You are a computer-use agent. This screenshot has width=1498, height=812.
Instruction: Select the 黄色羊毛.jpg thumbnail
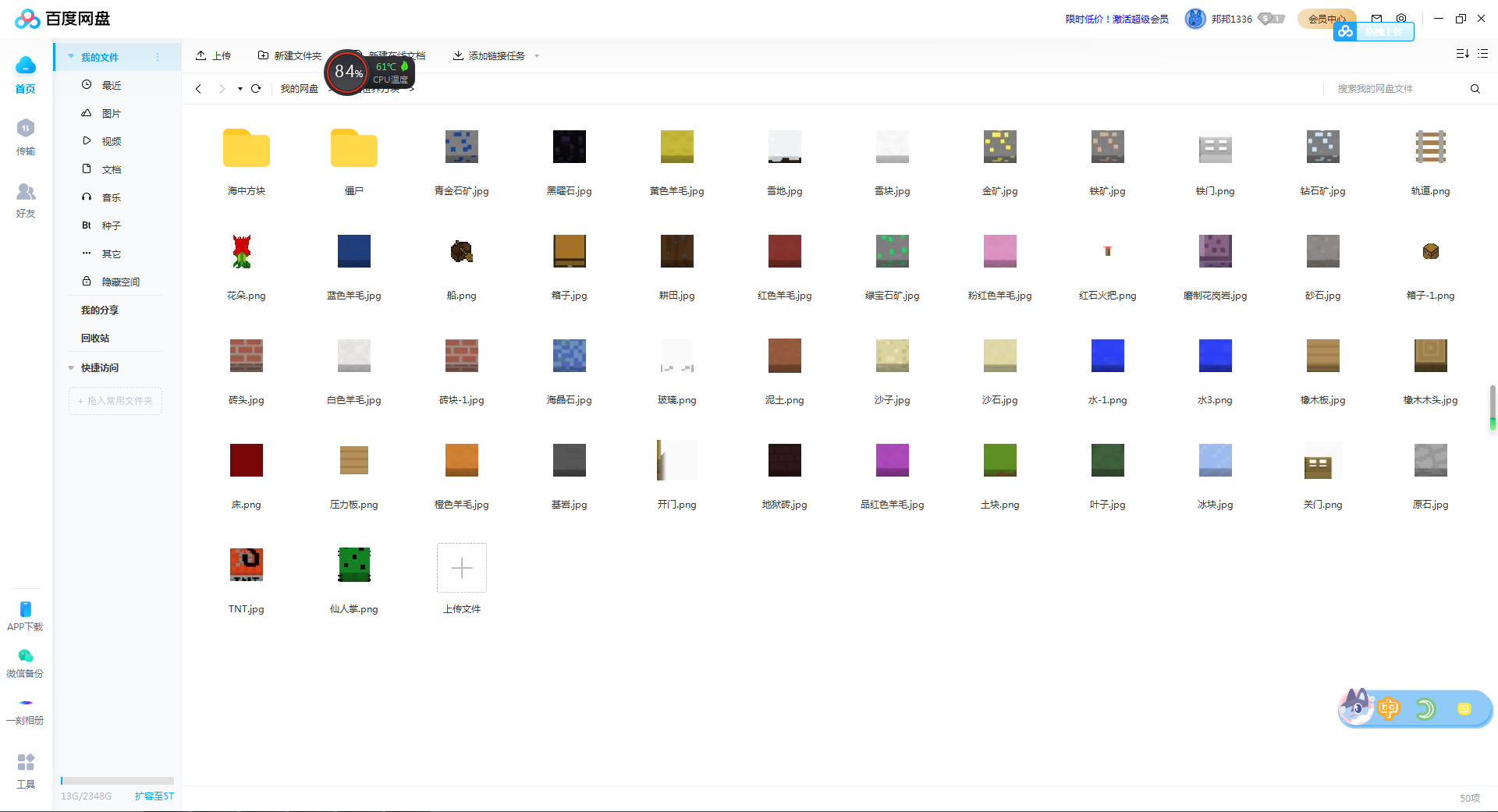677,147
